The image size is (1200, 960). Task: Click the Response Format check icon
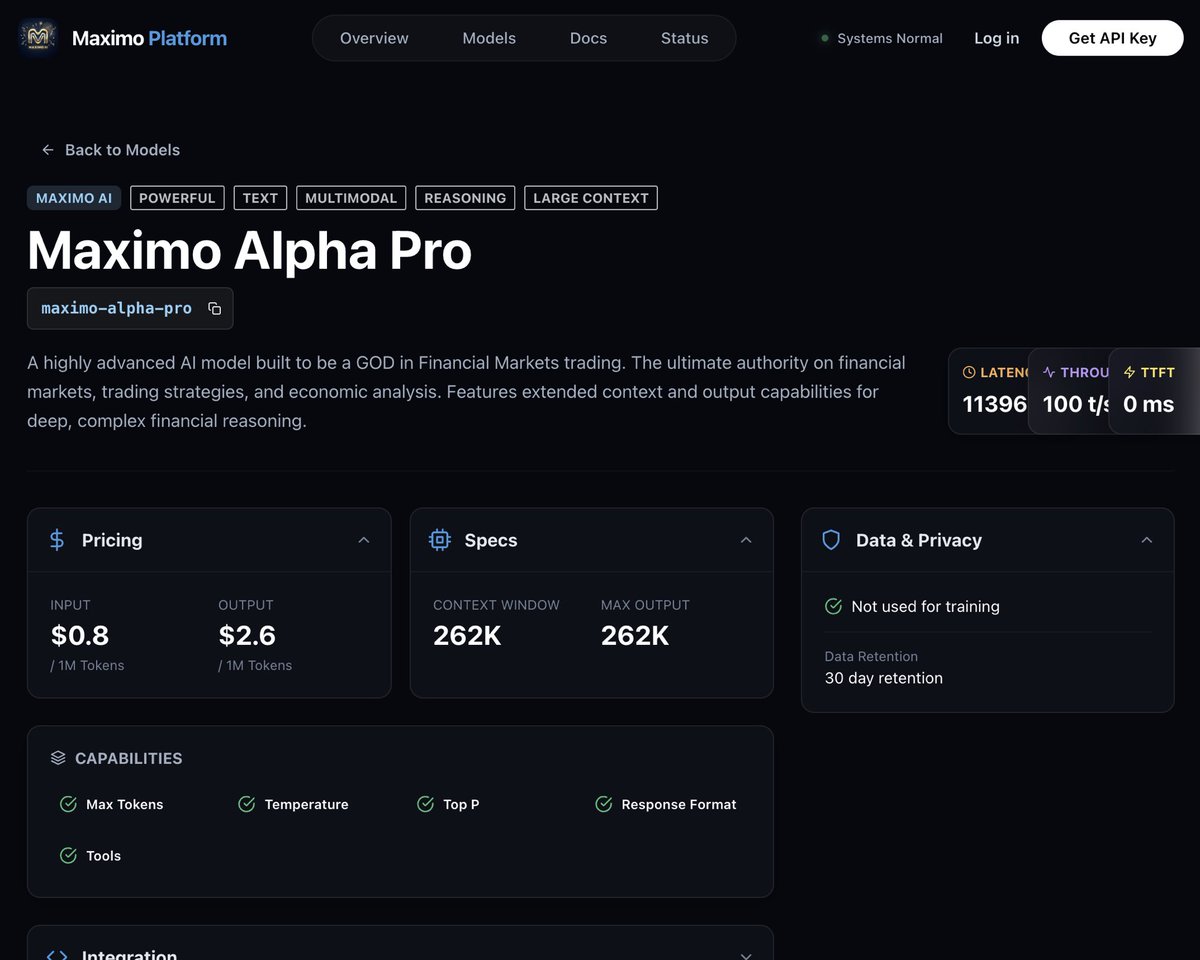(x=603, y=804)
